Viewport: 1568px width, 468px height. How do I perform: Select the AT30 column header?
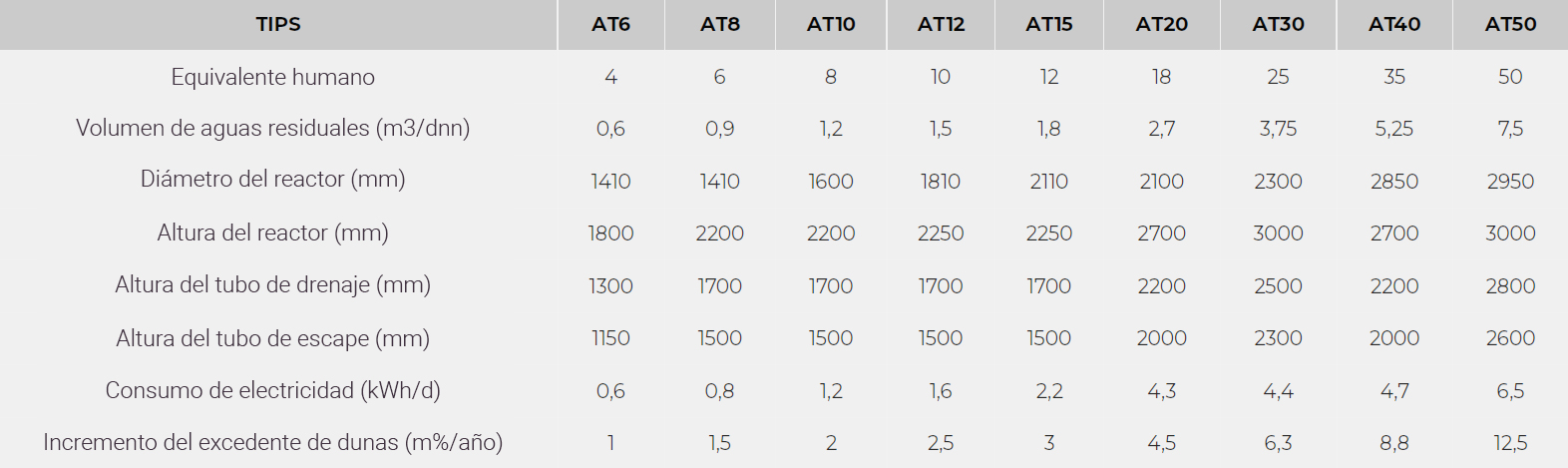click(1279, 25)
